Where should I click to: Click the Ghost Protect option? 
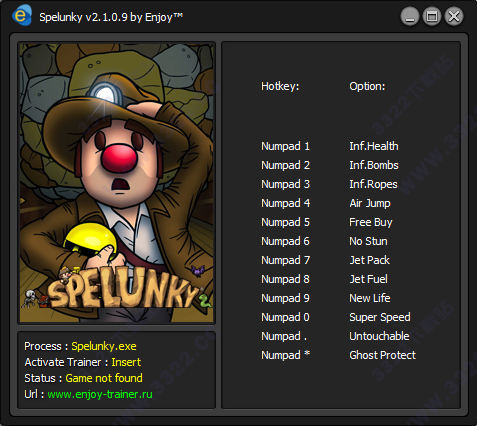point(382,355)
